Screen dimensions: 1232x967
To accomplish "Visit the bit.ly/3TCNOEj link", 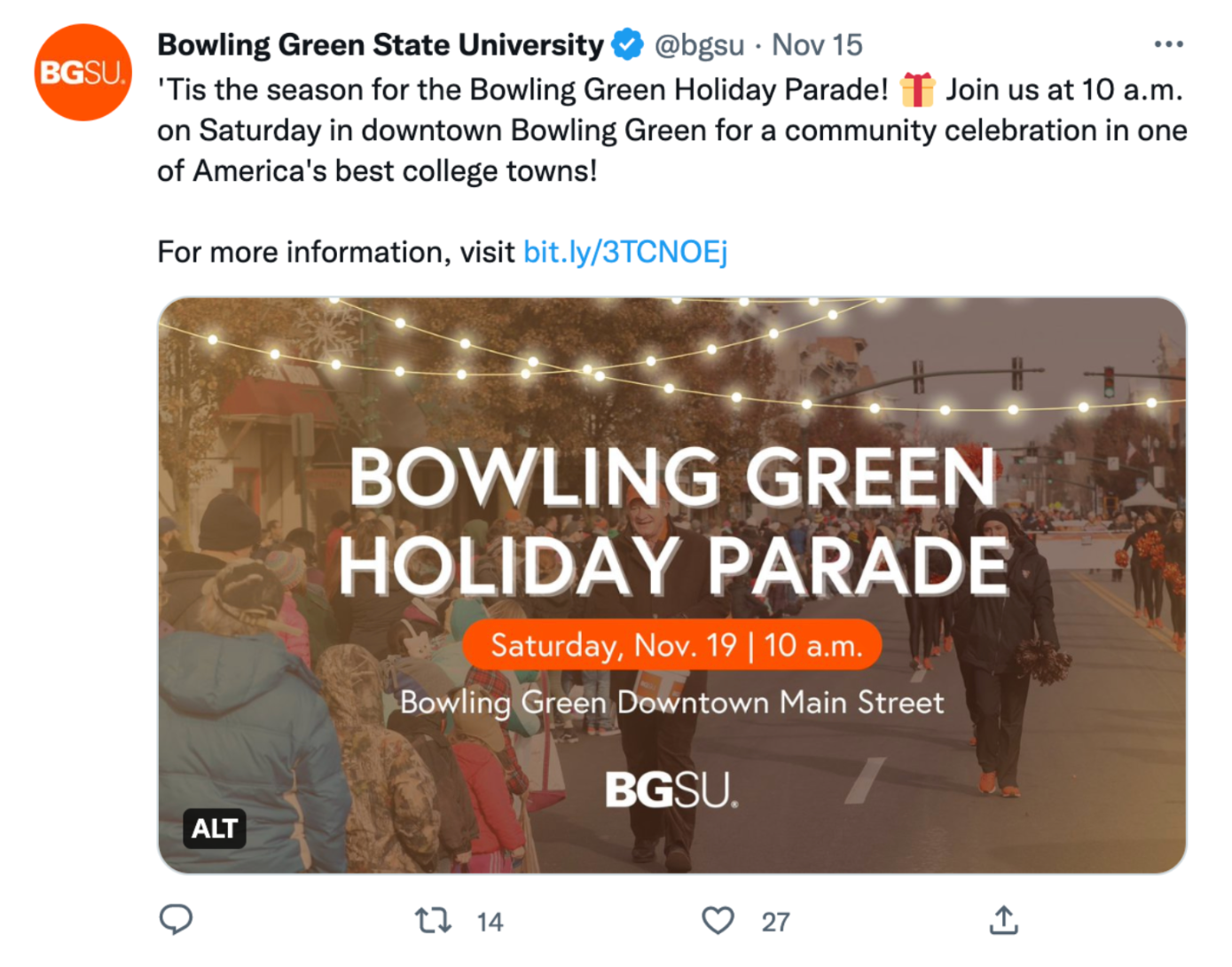I will [625, 252].
